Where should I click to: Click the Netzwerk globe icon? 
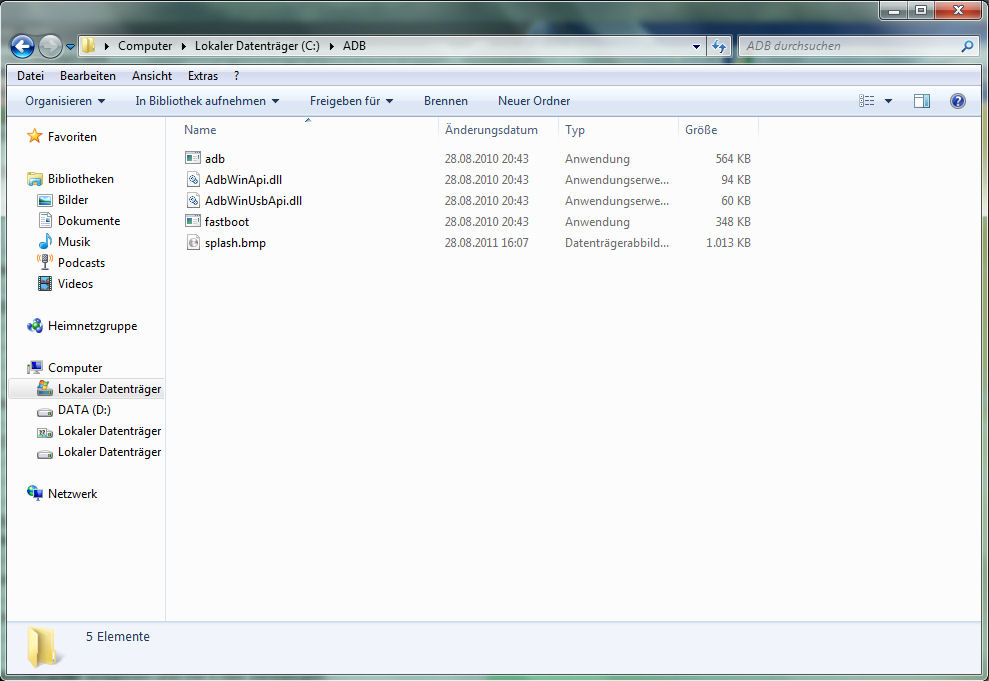(35, 493)
